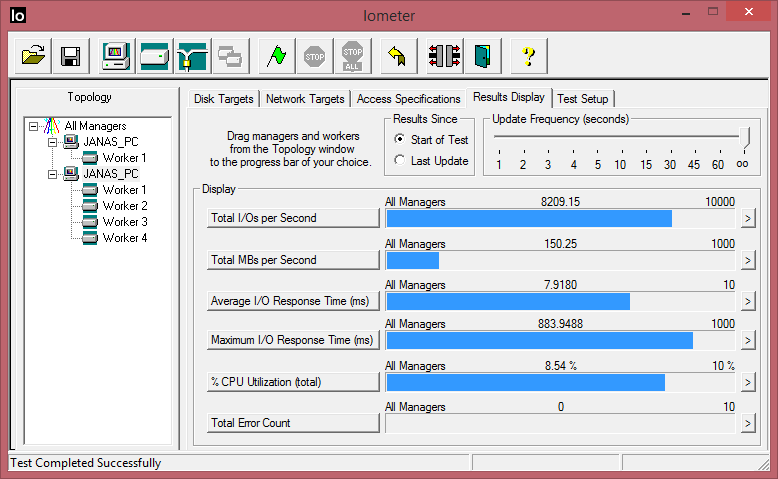This screenshot has width=778, height=479.
Task: Click the Reset Workers arrow icon
Action: point(398,56)
